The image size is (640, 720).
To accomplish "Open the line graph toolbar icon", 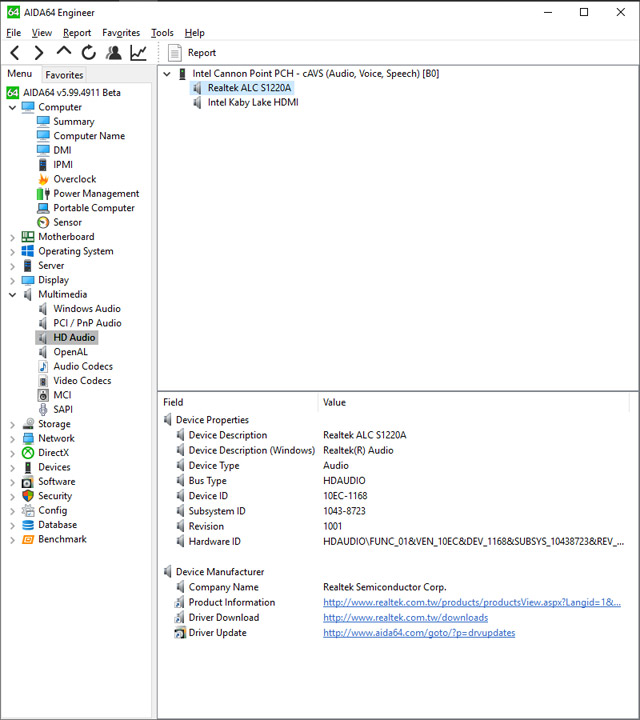I will tap(138, 53).
